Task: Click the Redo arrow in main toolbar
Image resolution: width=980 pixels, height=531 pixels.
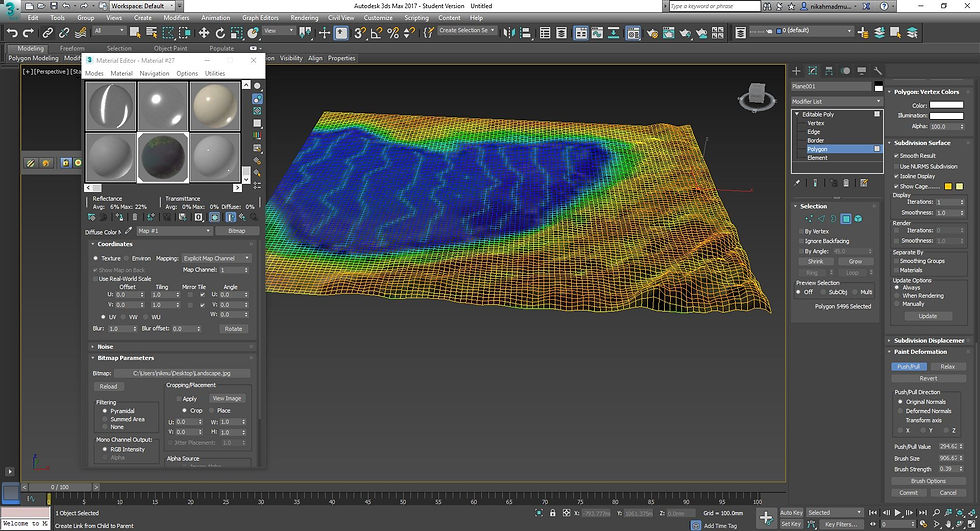Action: 28,33
